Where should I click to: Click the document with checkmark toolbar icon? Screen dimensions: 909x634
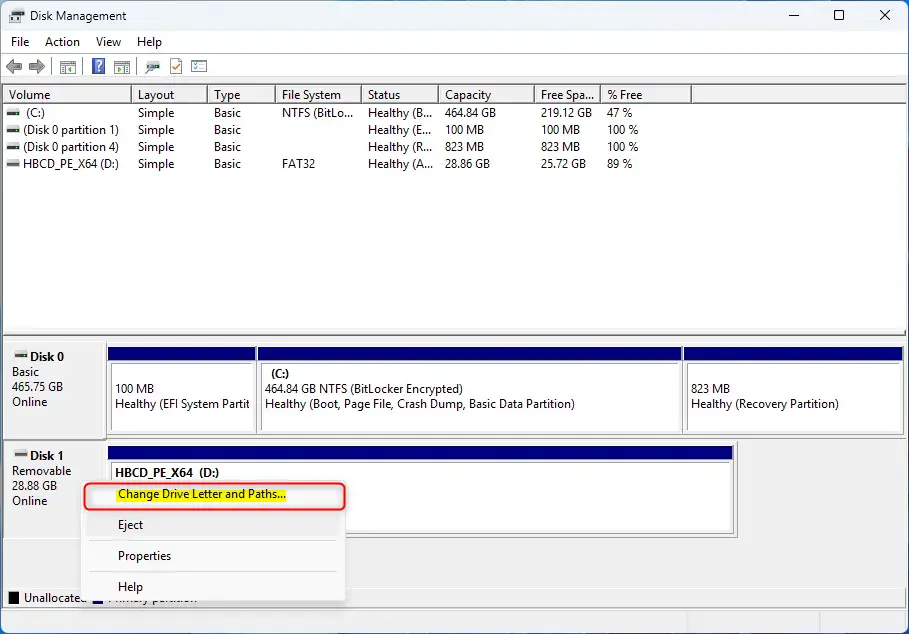pyautogui.click(x=176, y=67)
